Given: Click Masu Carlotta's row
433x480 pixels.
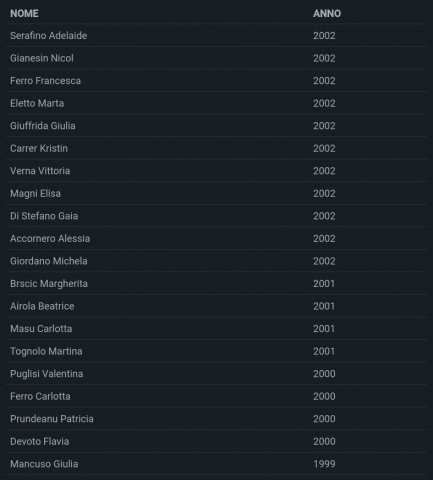Looking at the screenshot, I should [217, 329].
